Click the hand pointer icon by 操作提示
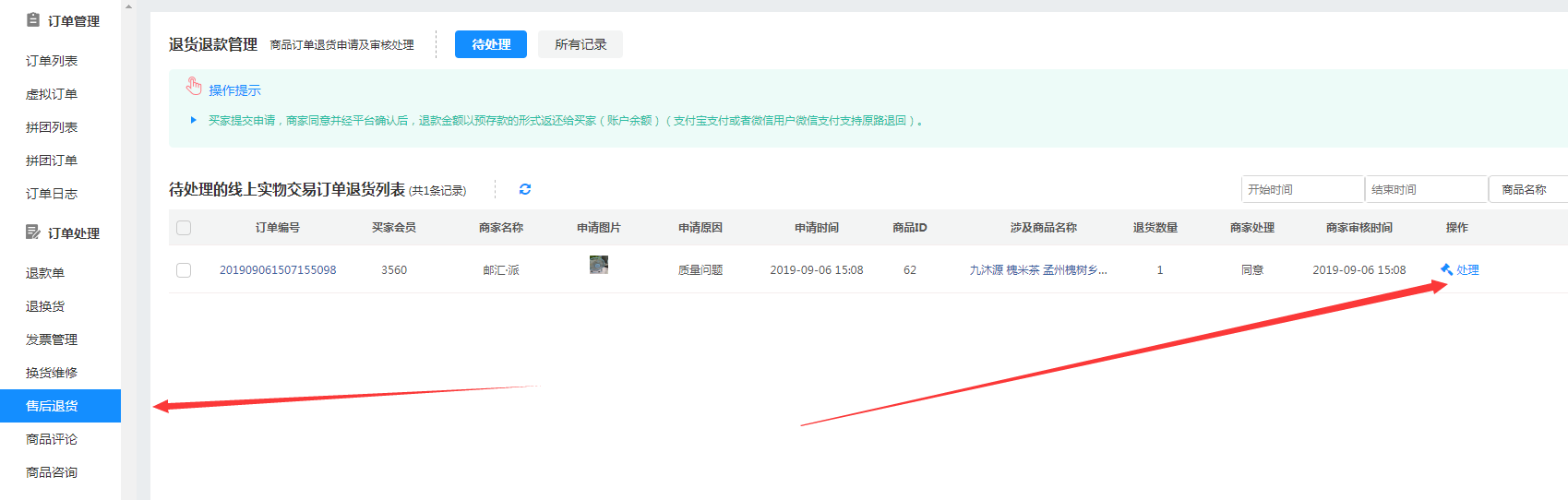The image size is (1568, 500). 194,87
